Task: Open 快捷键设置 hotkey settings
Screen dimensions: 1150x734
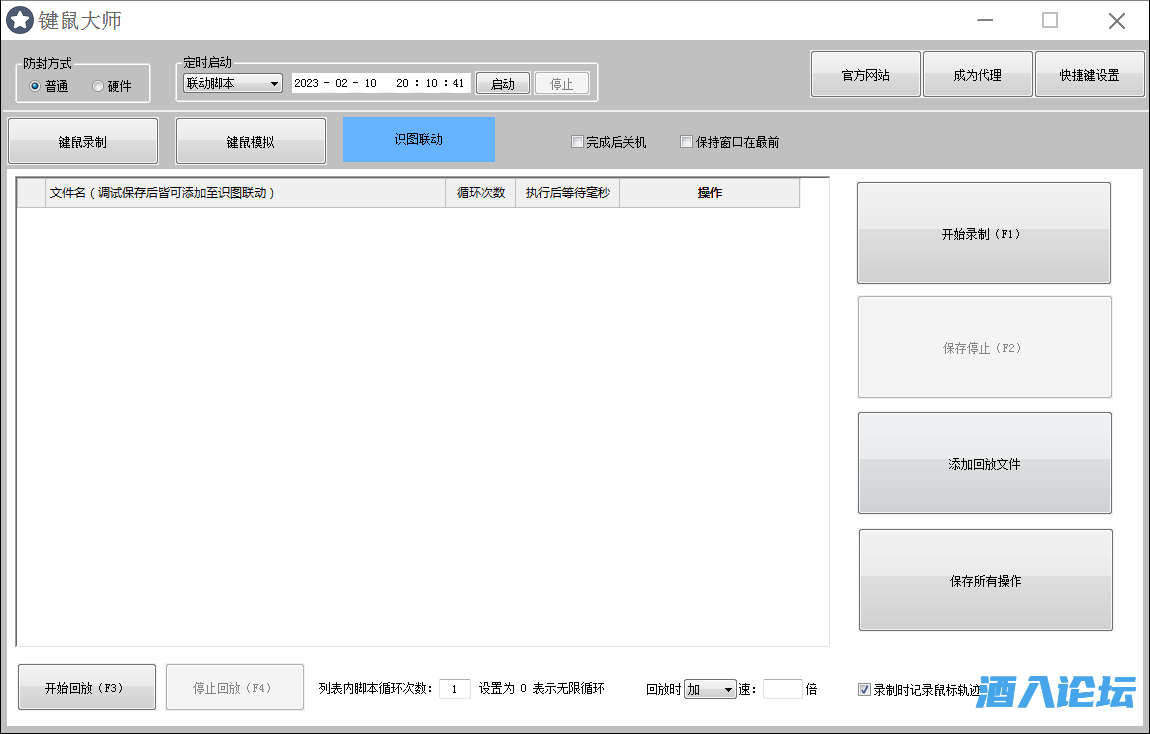Action: click(1089, 75)
